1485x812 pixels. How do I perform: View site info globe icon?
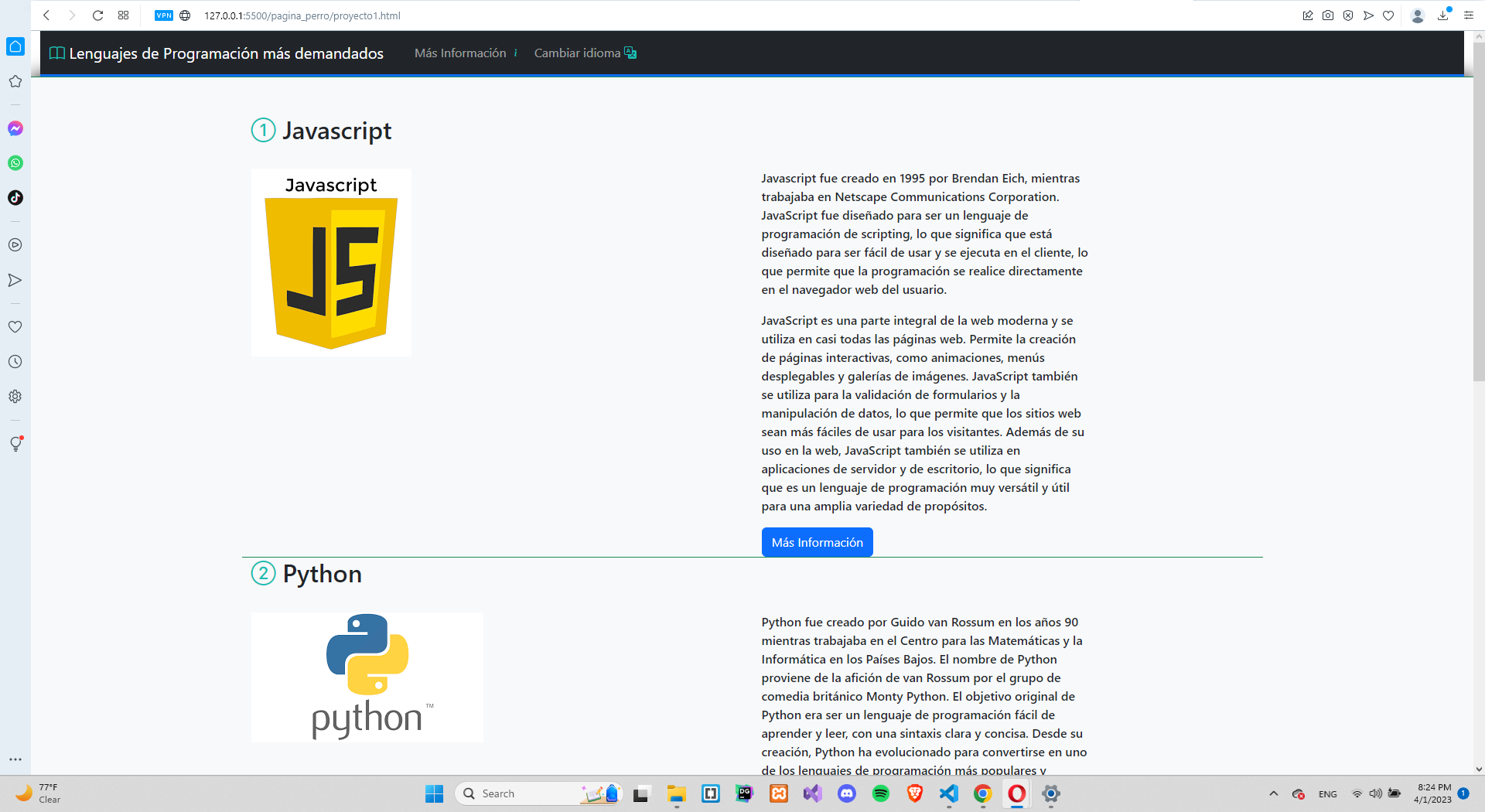click(x=185, y=15)
